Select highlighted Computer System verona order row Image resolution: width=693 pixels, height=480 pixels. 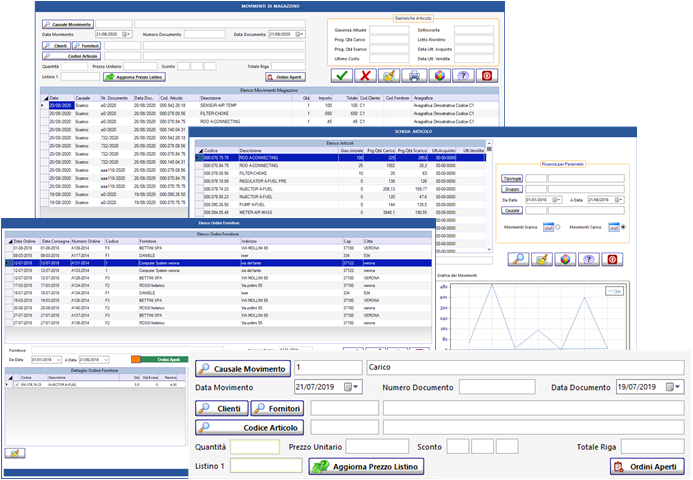[218, 263]
